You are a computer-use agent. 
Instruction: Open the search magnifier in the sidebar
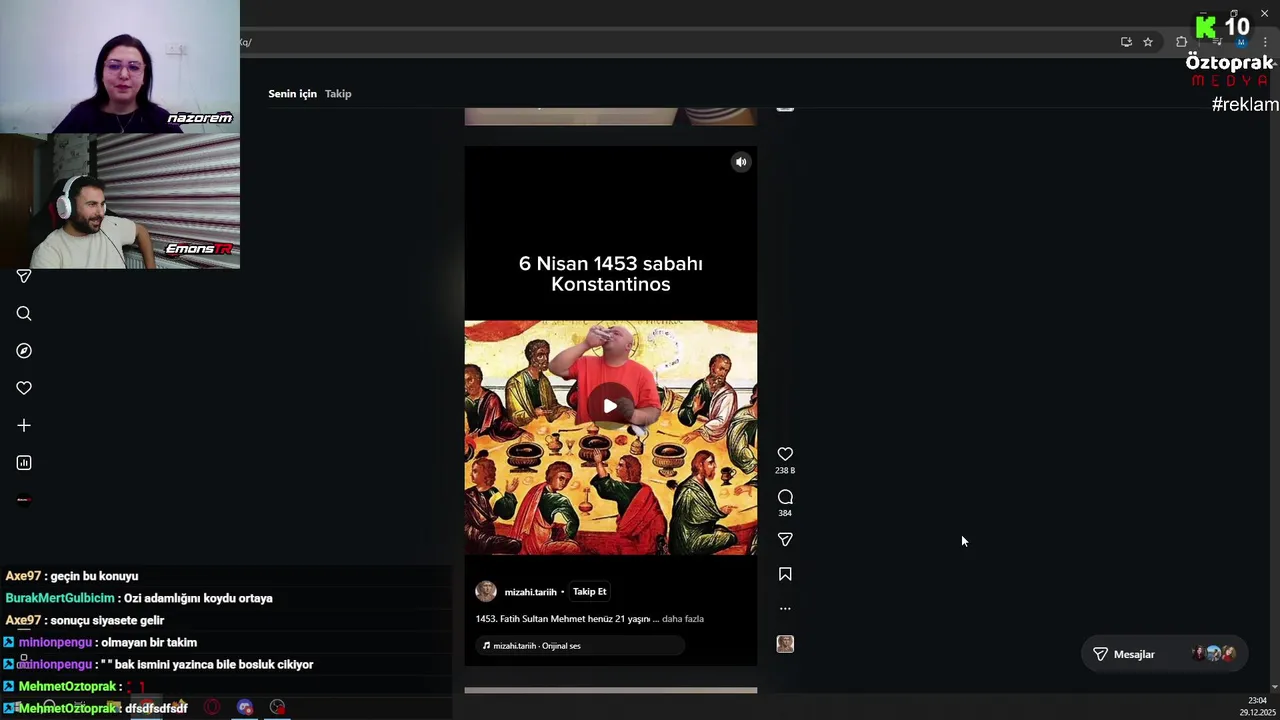point(24,314)
